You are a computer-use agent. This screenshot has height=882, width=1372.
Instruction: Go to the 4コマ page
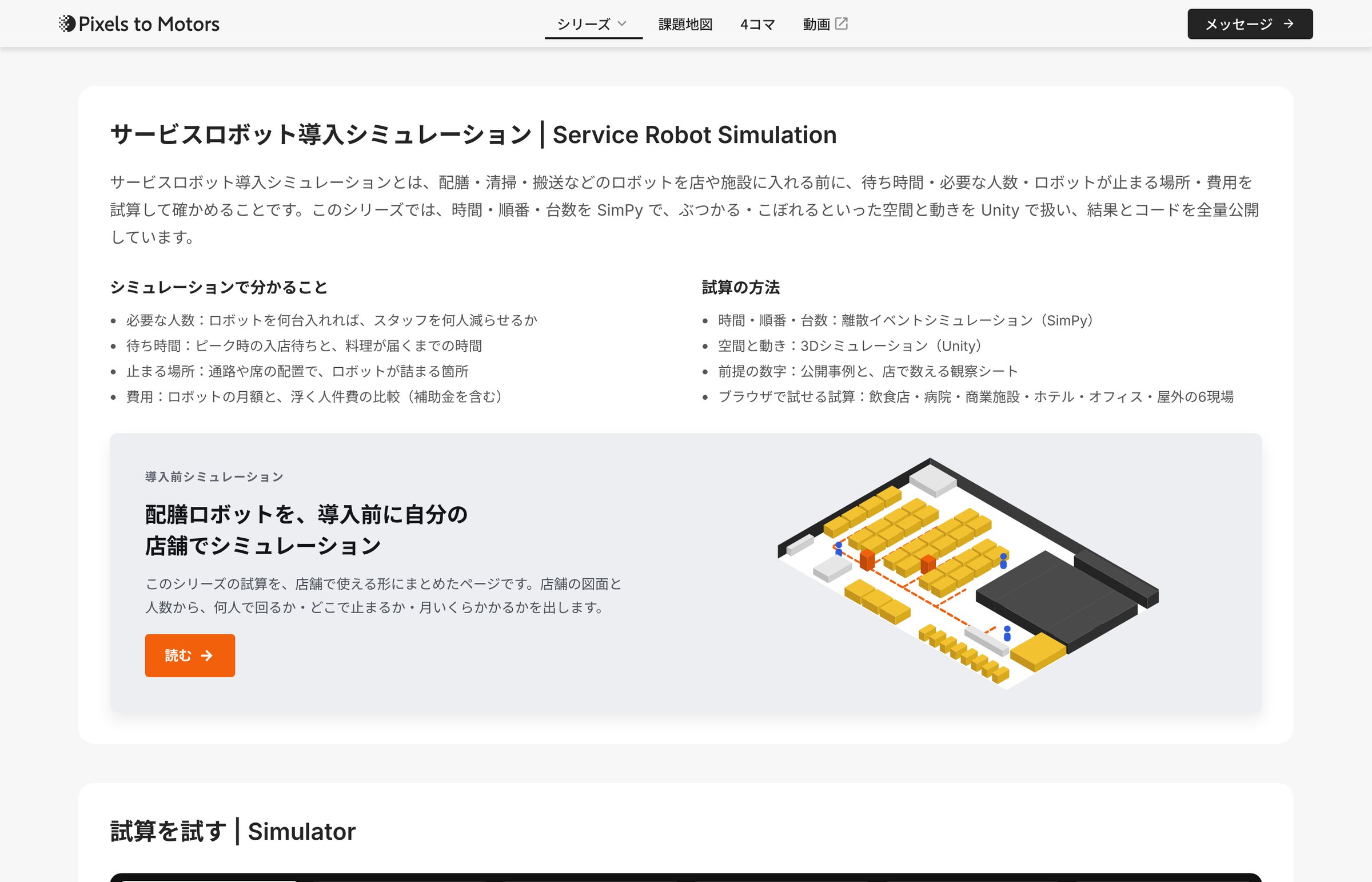coord(757,24)
